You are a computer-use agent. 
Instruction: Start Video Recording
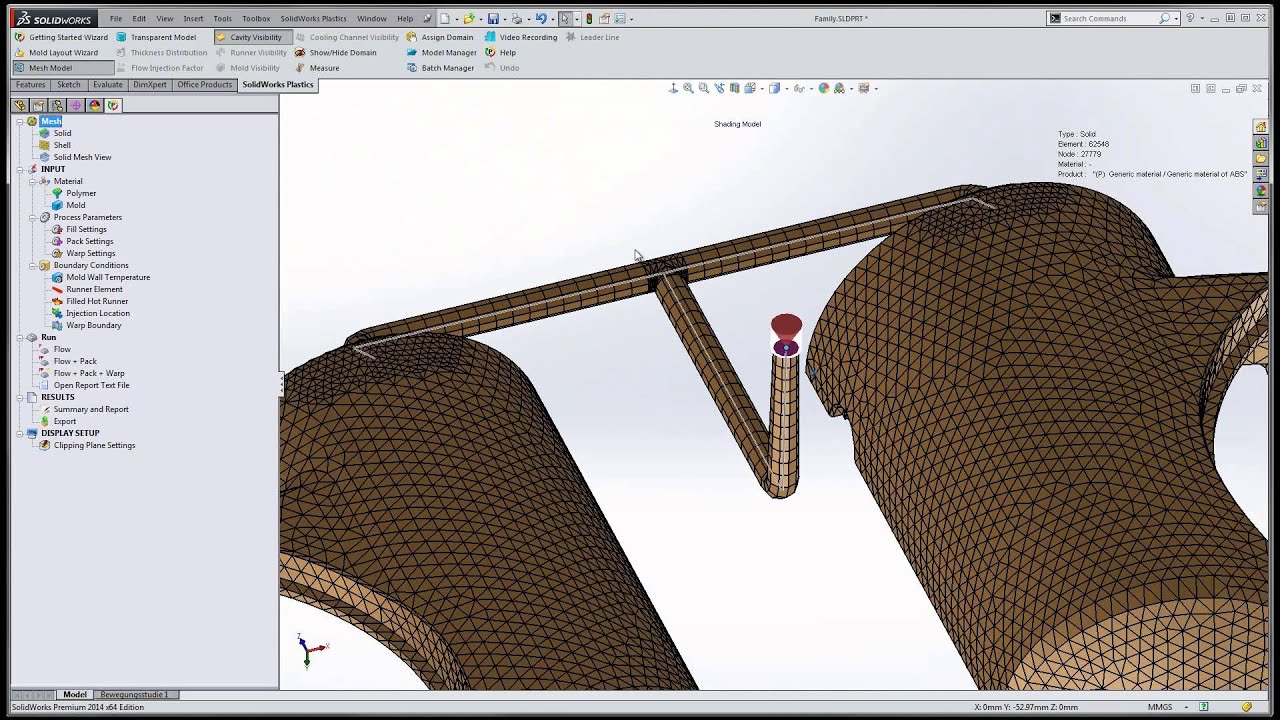point(521,37)
